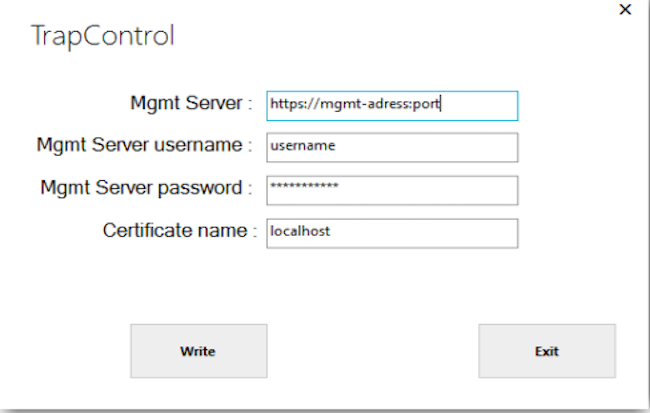Click the 'https://mgmt-adress:port' URL text

(355, 103)
